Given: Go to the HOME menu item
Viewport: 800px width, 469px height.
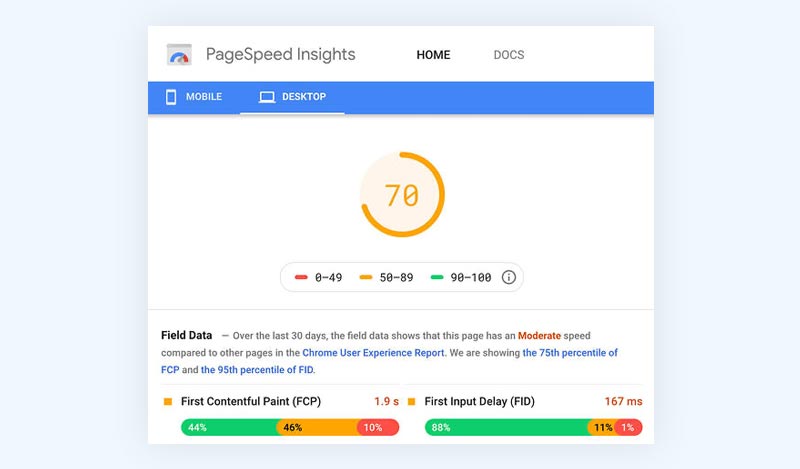Looking at the screenshot, I should coord(433,55).
